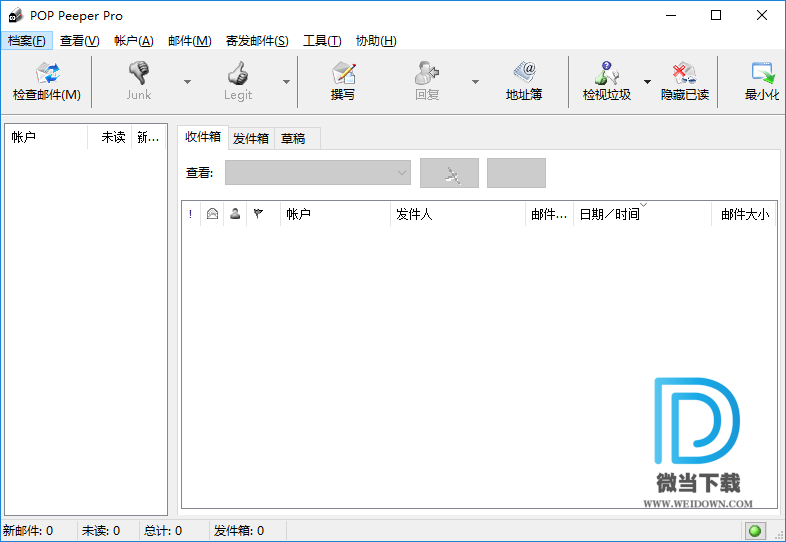The width and height of the screenshot is (786, 542).
Task: Click 新... header in accounts panel
Action: pyautogui.click(x=149, y=137)
